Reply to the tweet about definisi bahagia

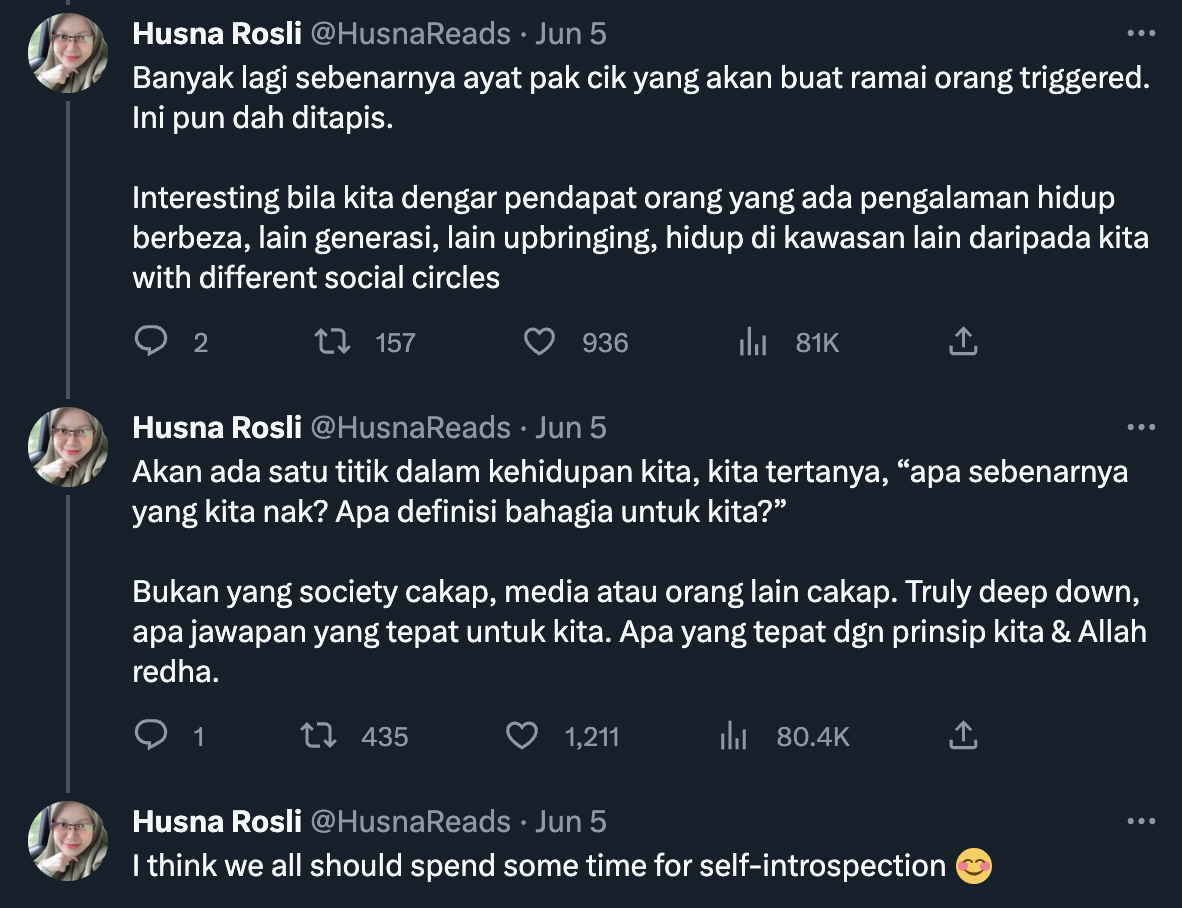point(150,737)
